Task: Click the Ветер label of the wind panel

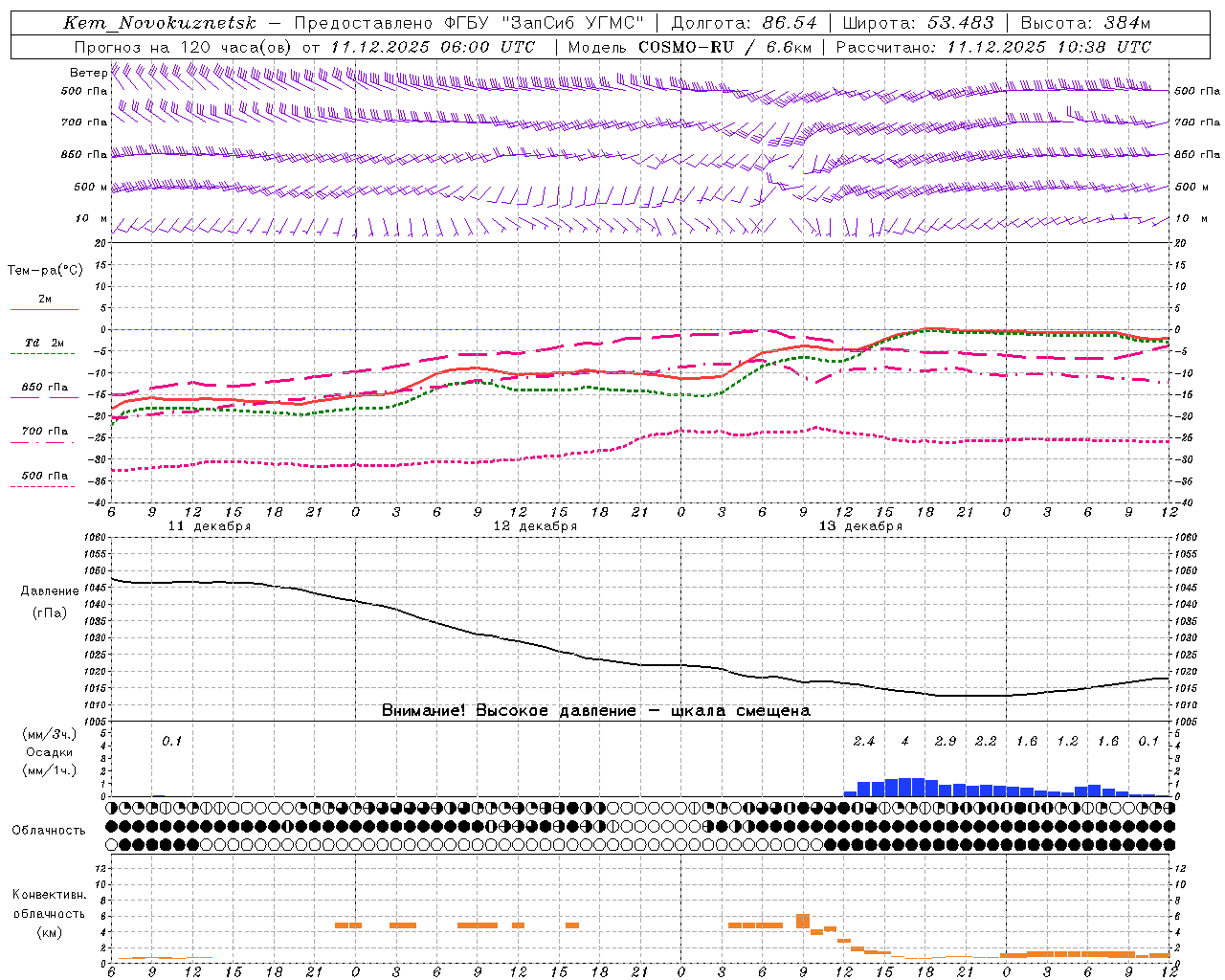Action: [88, 73]
